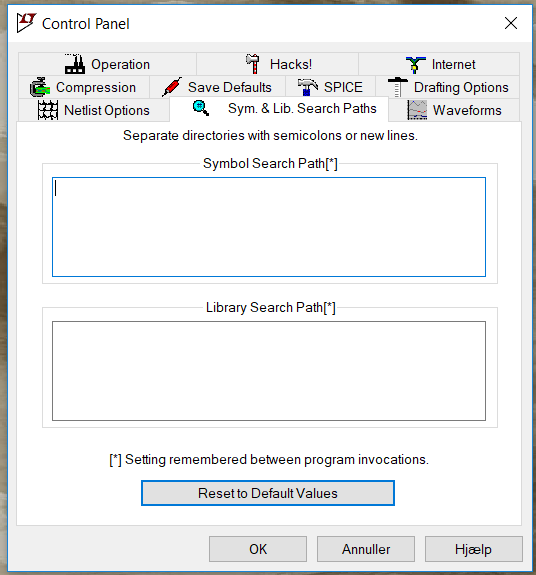Click the factory icon on Operation tab
This screenshot has width=536, height=575.
pyautogui.click(x=75, y=64)
